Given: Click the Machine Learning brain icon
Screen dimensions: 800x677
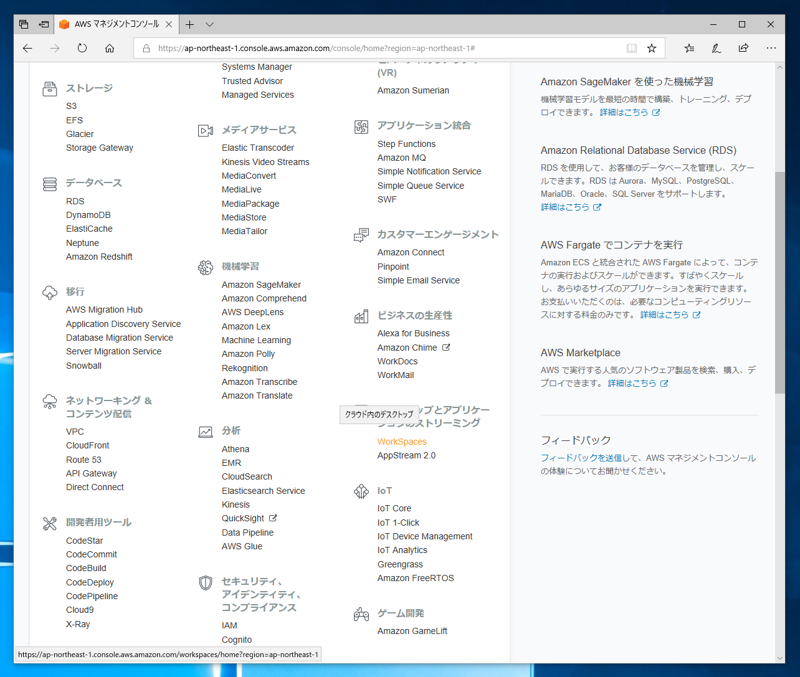Looking at the screenshot, I should 205,267.
